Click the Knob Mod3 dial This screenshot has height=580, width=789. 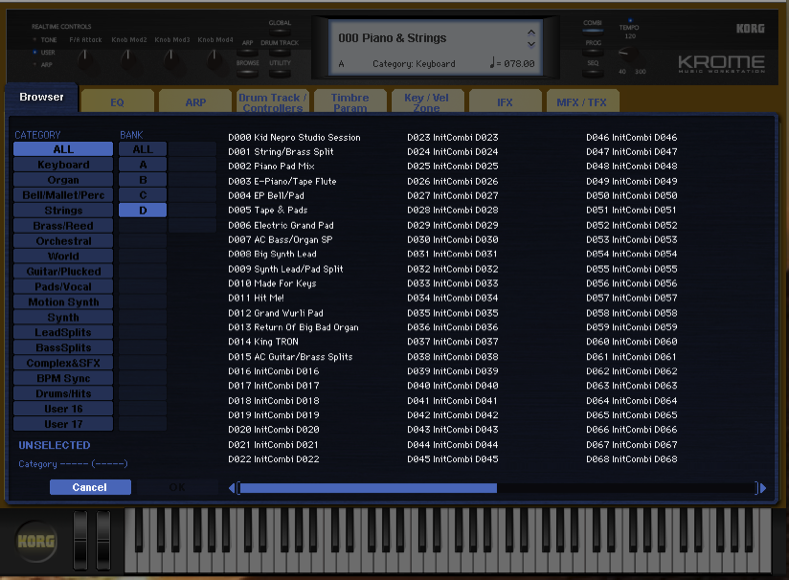click(x=172, y=60)
